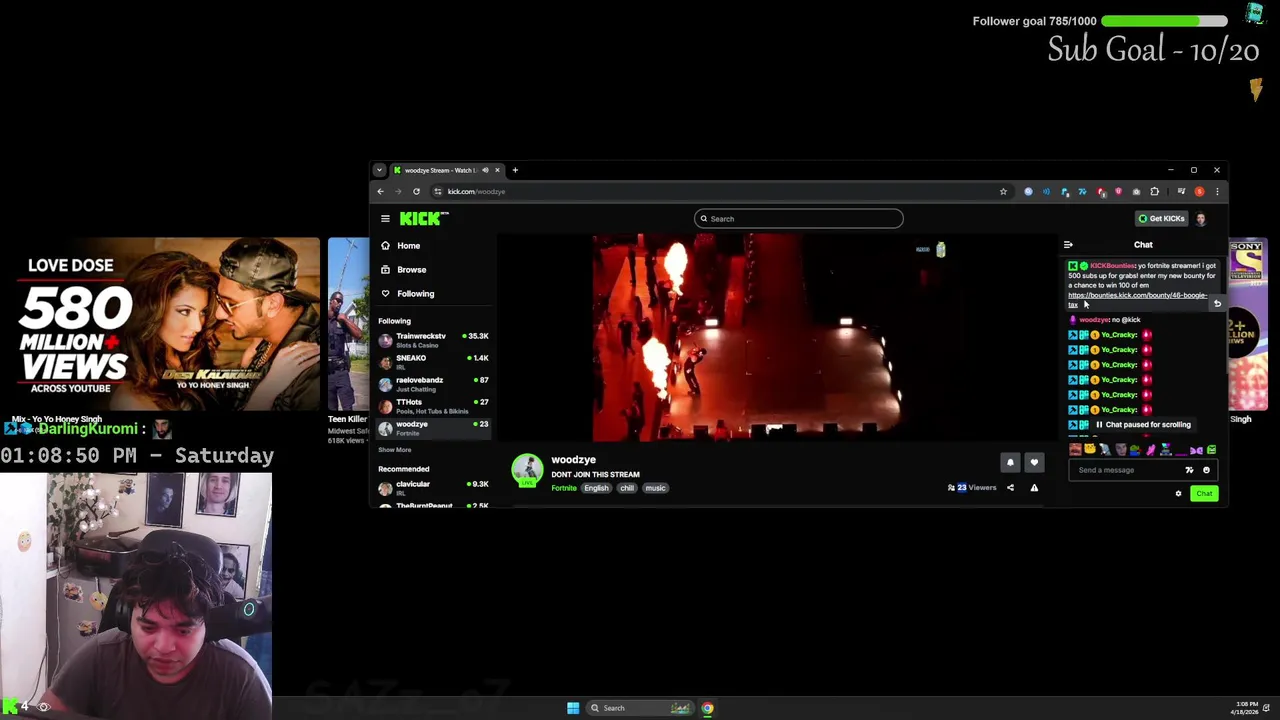Open the SNEAKO channel
Screen dimensions: 1280x720
pos(433,362)
